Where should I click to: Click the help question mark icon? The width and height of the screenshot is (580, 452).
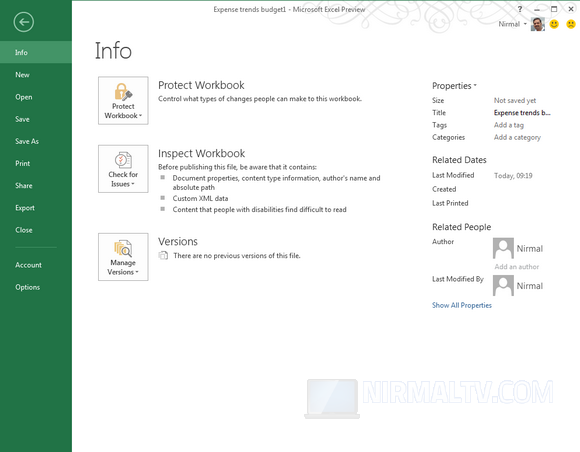520,9
